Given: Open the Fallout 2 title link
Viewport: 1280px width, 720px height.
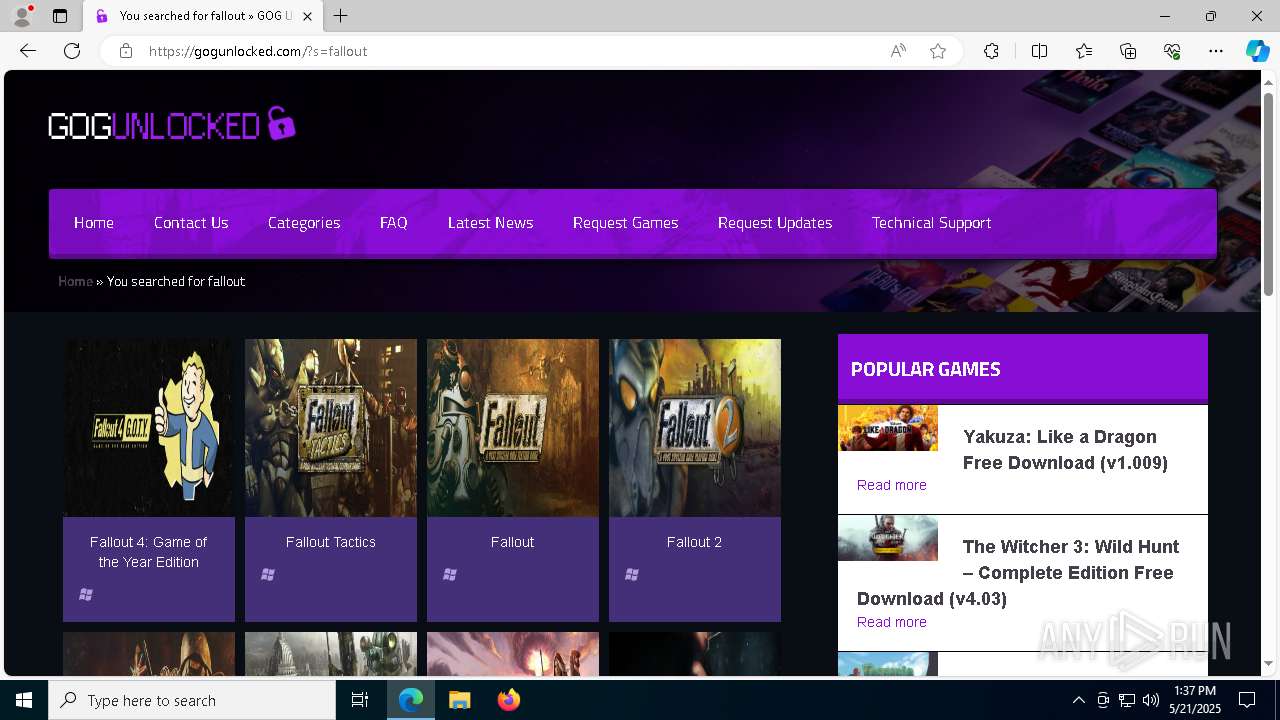Looking at the screenshot, I should click(694, 542).
